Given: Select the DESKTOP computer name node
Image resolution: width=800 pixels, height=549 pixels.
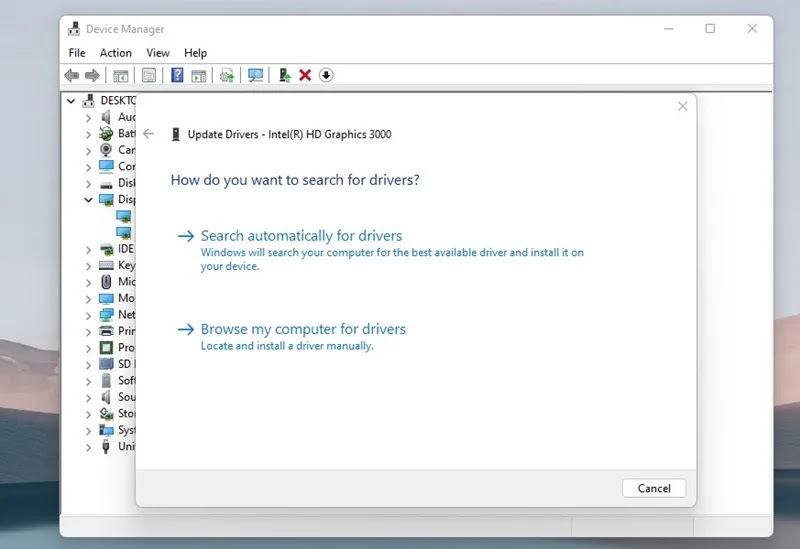Looking at the screenshot, I should click(118, 101).
